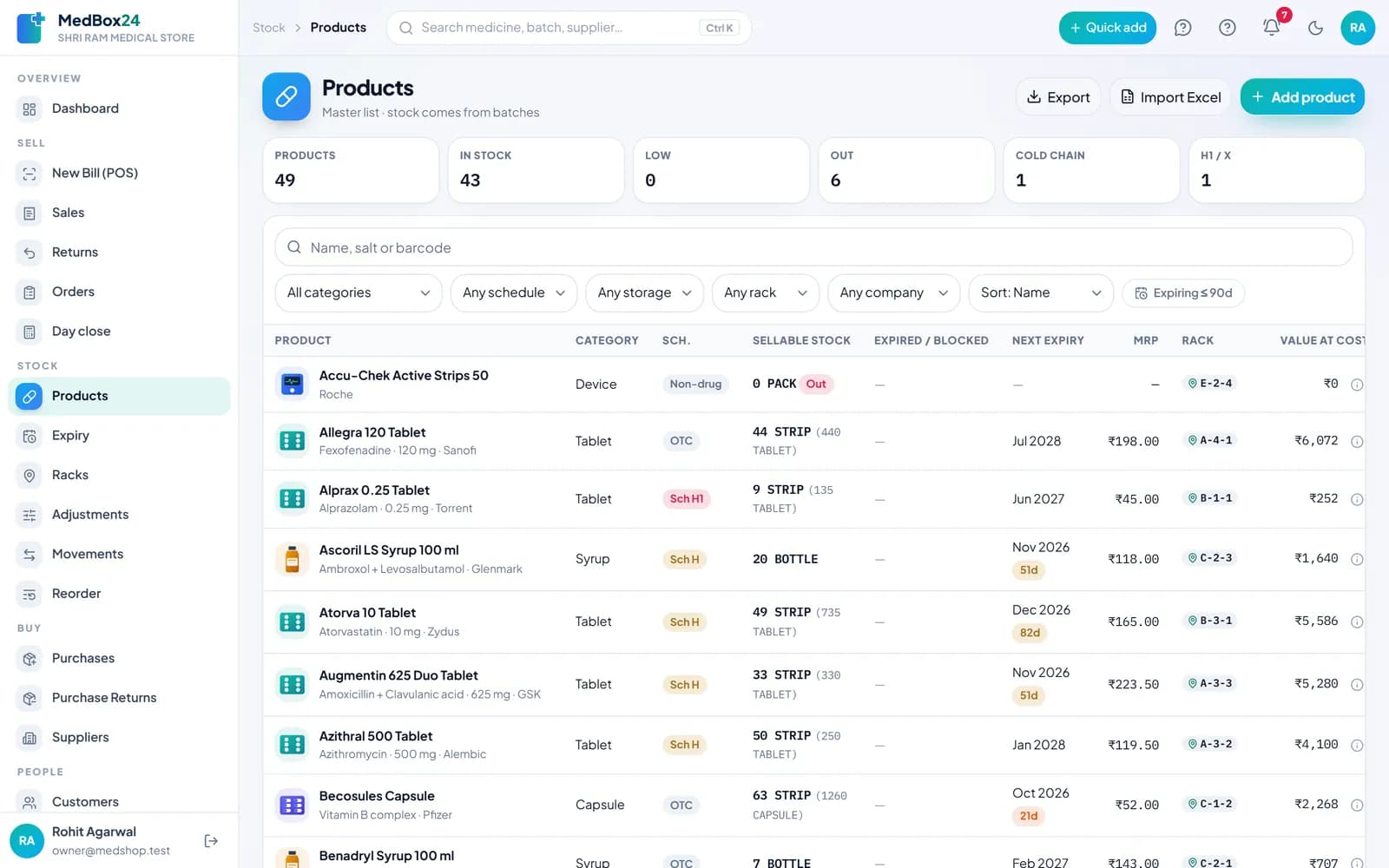Change the Sort: Name dropdown

pos(1041,293)
